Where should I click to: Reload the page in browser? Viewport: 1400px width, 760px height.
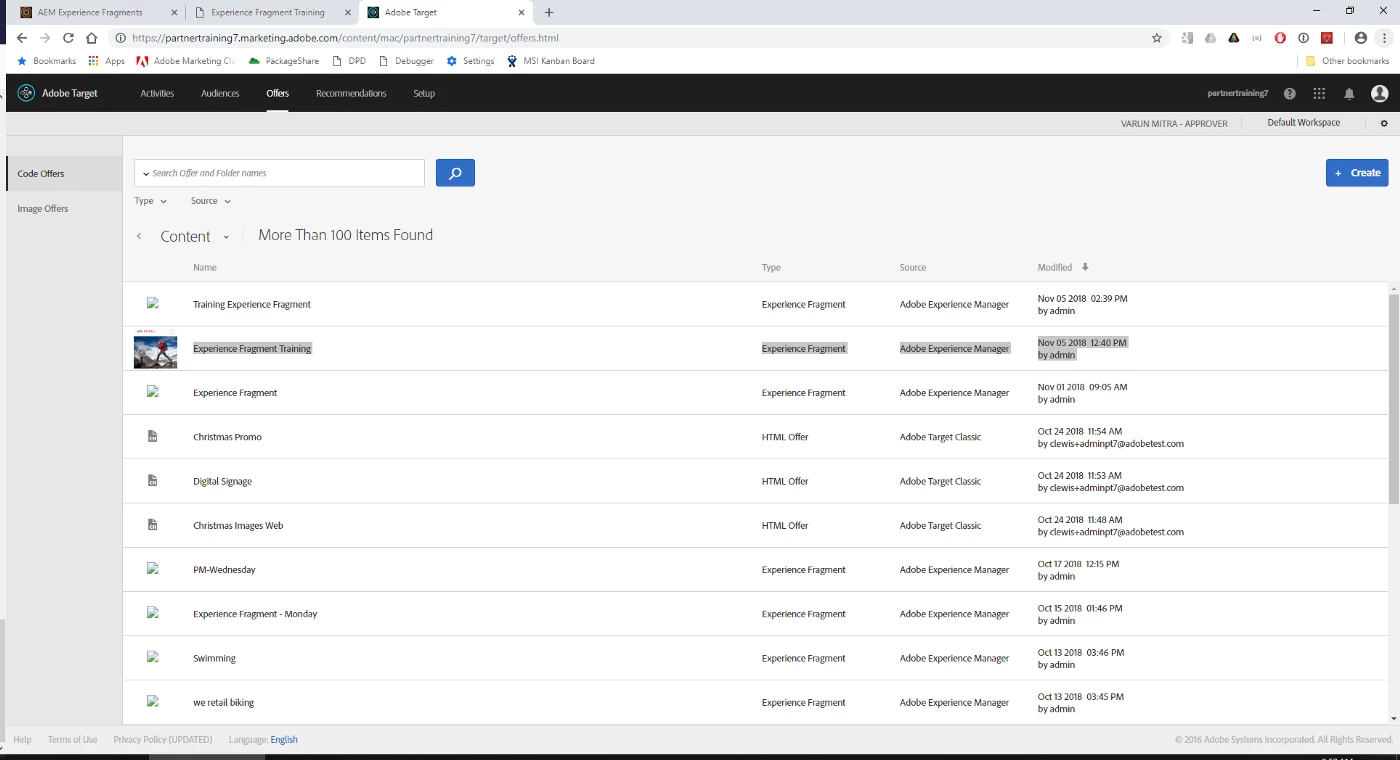(68, 38)
